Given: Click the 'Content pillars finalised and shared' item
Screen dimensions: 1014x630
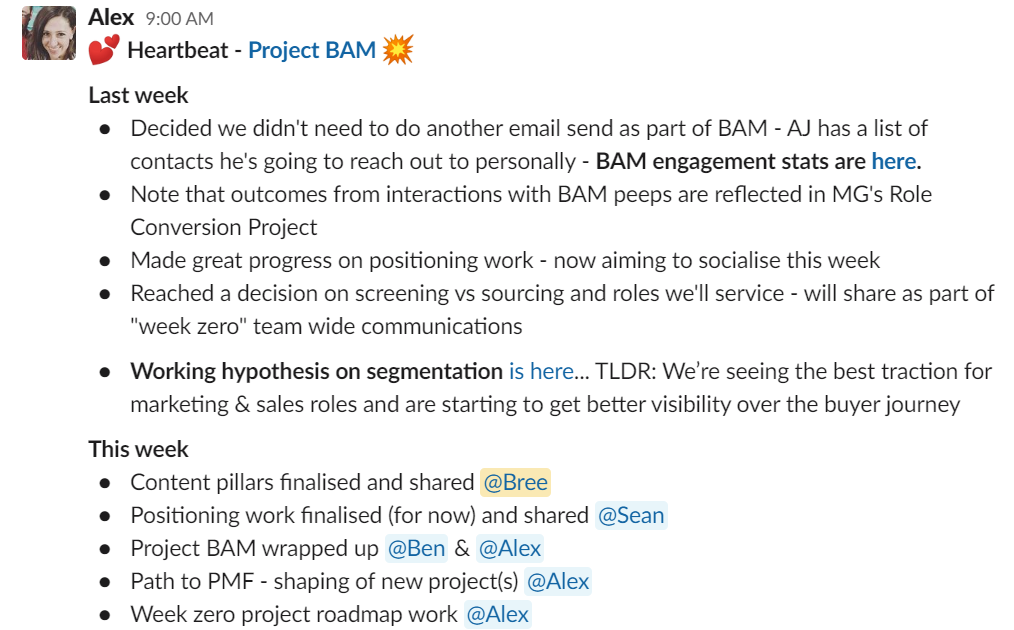Looking at the screenshot, I should [303, 483].
